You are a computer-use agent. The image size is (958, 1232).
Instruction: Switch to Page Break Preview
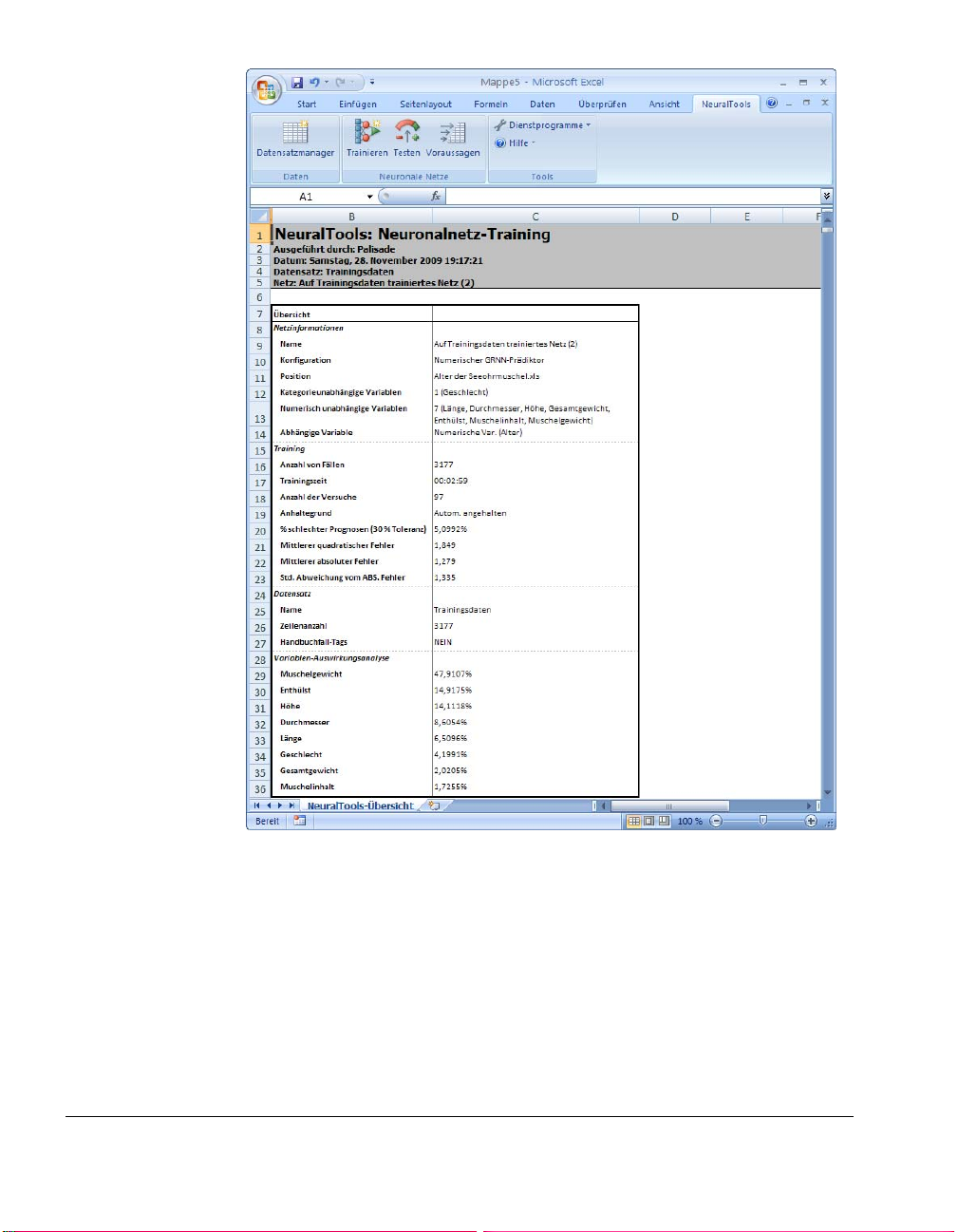tap(664, 821)
